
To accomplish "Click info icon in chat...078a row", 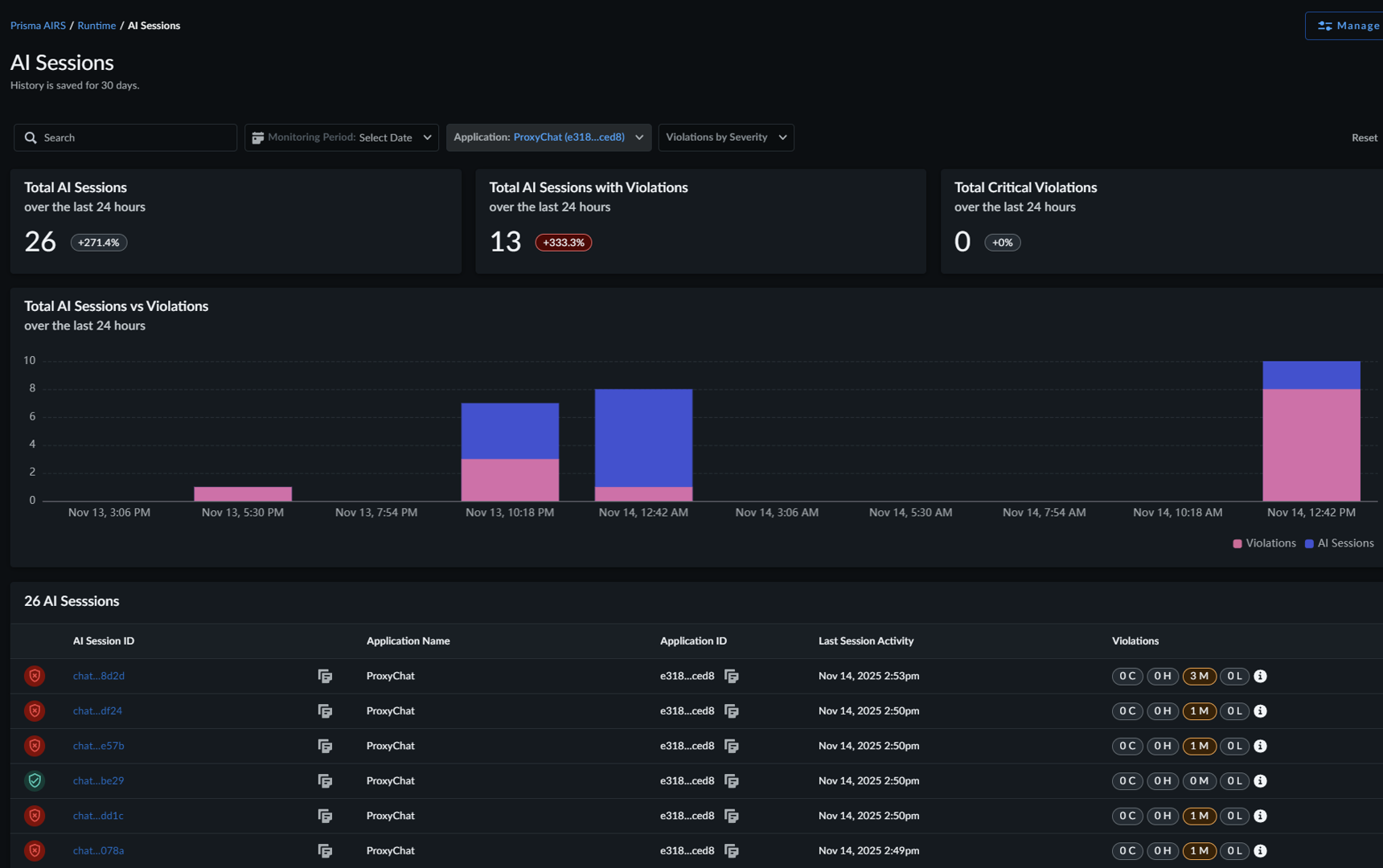I will 1260,850.
